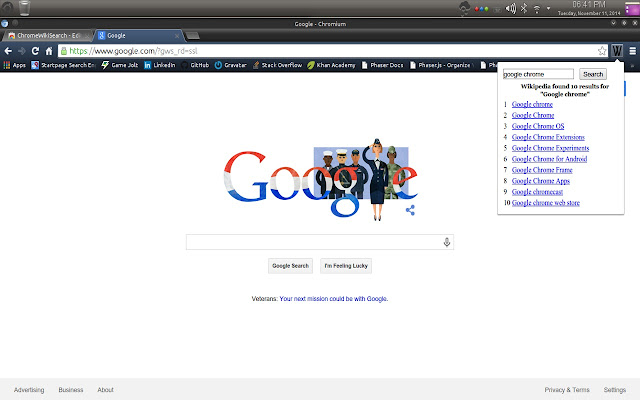Image resolution: width=640 pixels, height=400 pixels.
Task: Open a new tab
Action: point(193,36)
